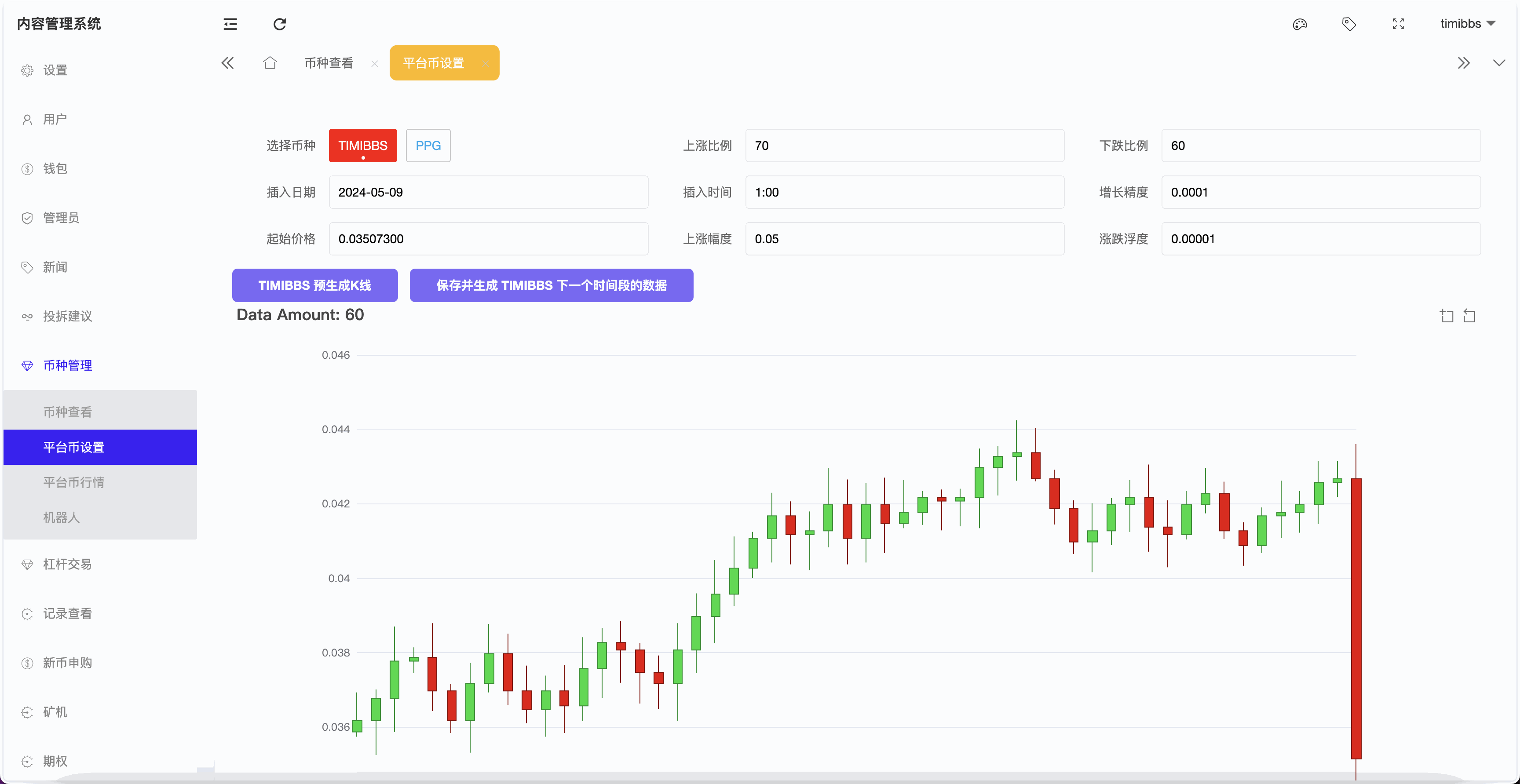The width and height of the screenshot is (1520, 784).
Task: Expand the tab options chevron dropdown
Action: tap(1499, 63)
